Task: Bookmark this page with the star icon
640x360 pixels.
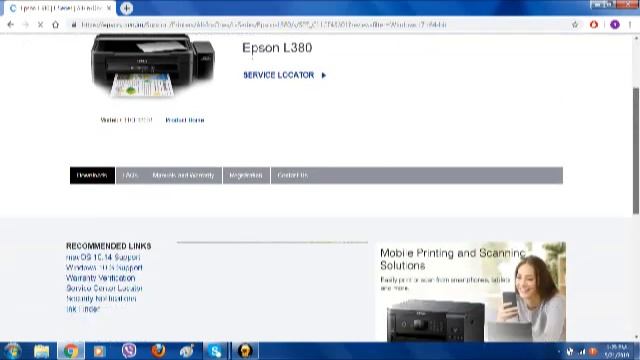Action: (x=575, y=25)
